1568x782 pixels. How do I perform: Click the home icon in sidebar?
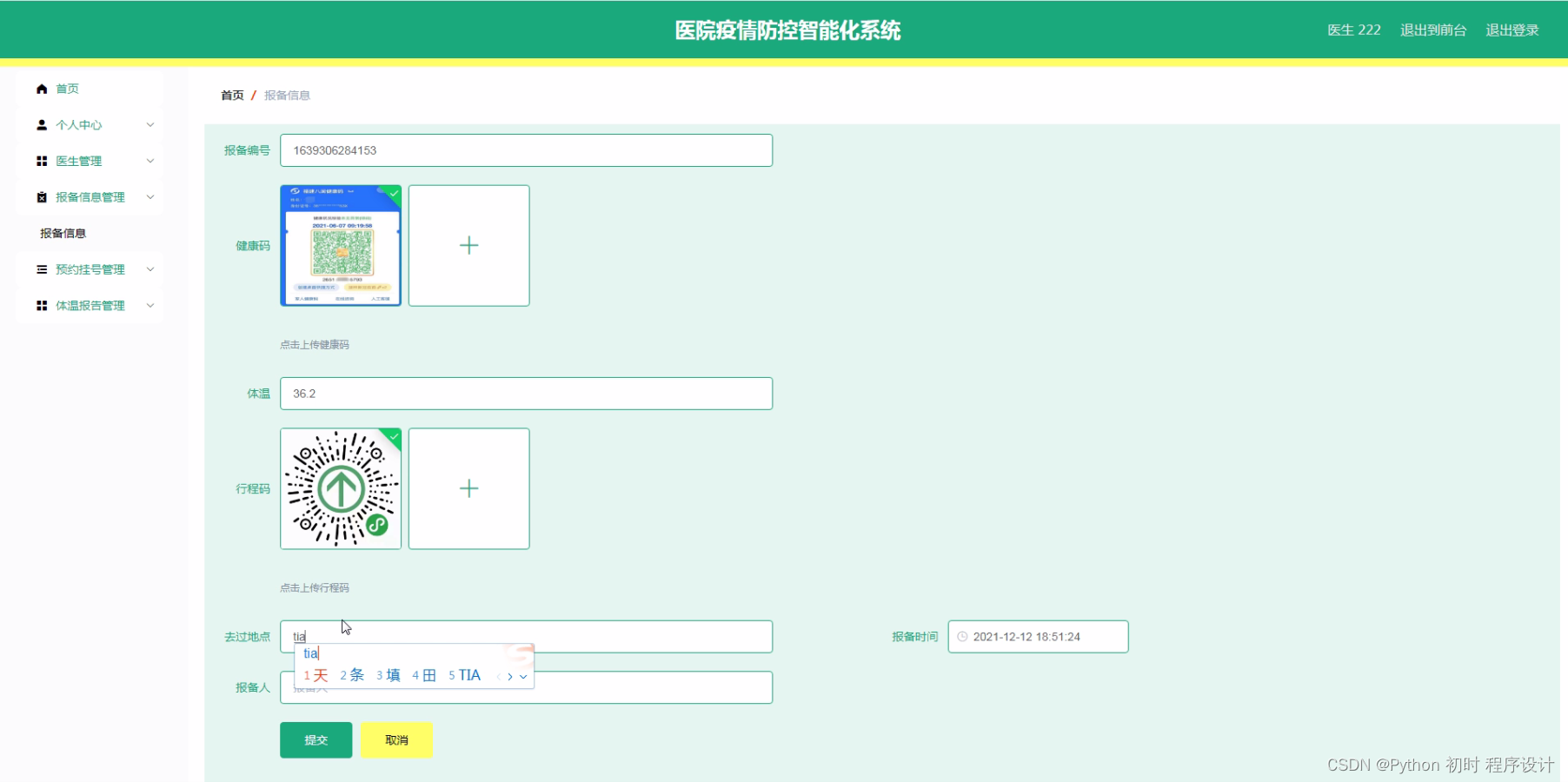42,89
